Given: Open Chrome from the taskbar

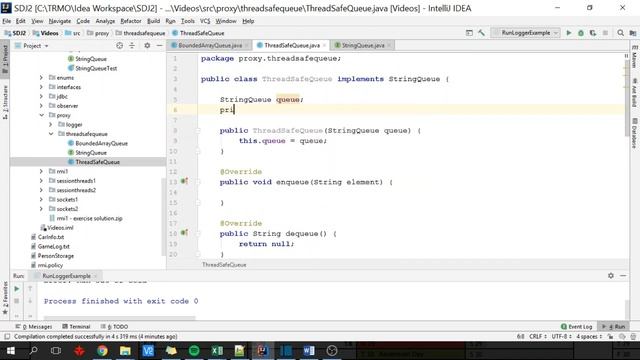Looking at the screenshot, I should 102,351.
